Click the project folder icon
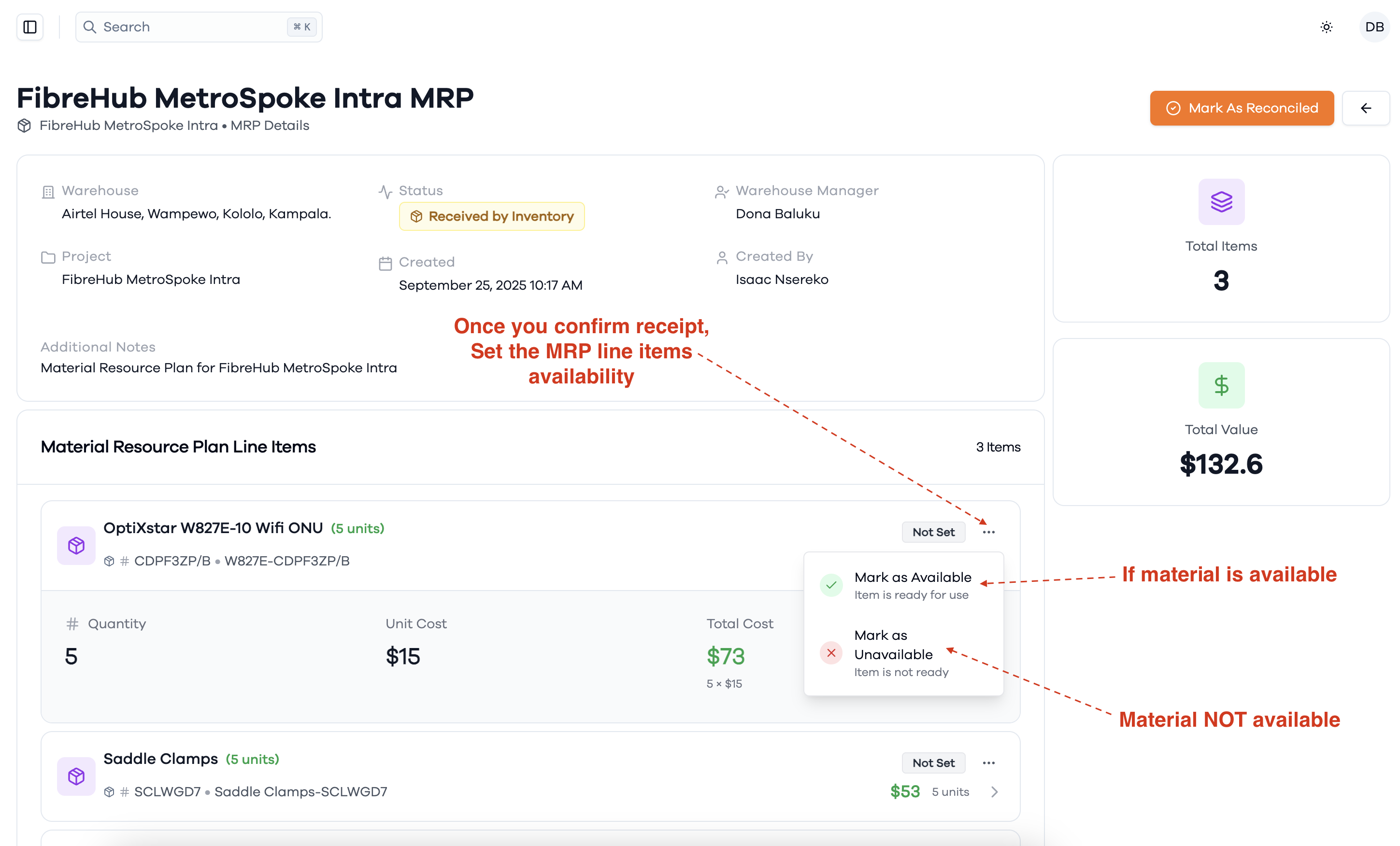 click(48, 257)
